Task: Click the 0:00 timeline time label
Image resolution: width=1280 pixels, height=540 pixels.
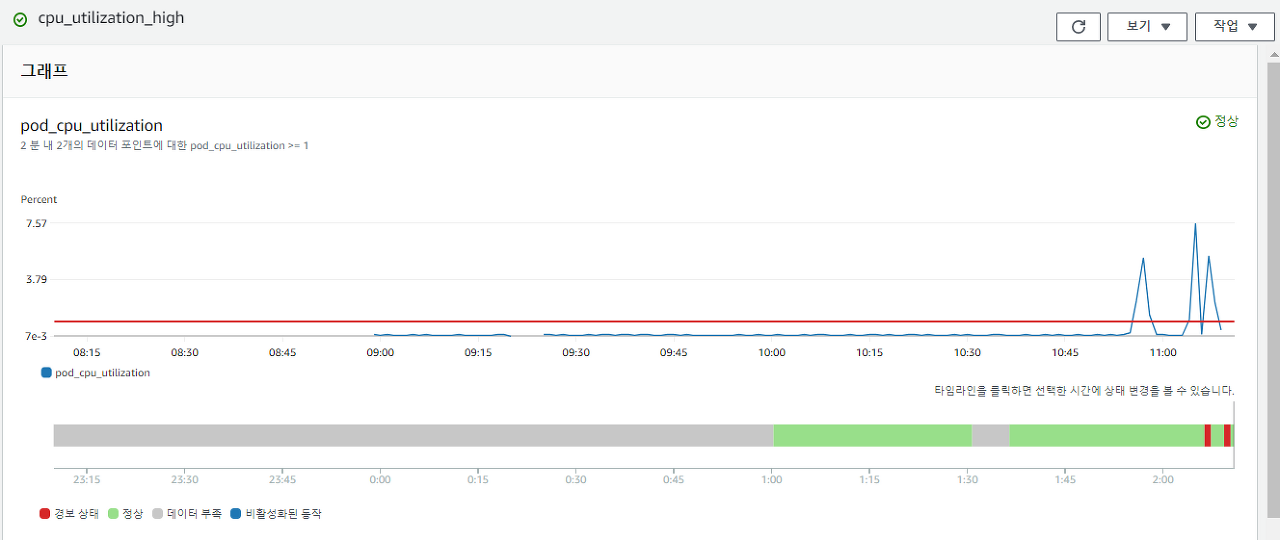Action: pyautogui.click(x=380, y=480)
